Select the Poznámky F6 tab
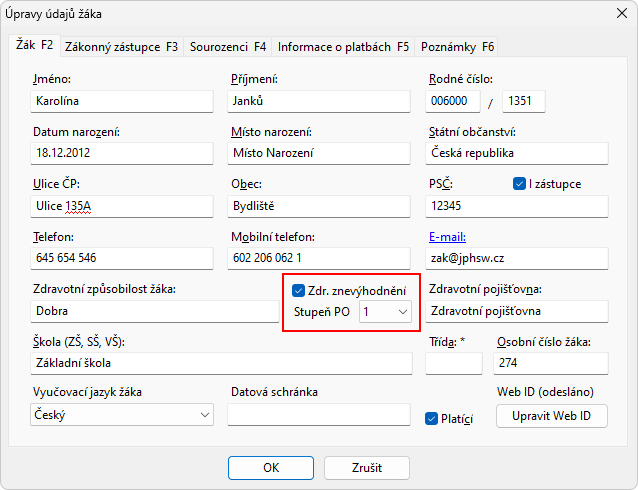 [457, 46]
